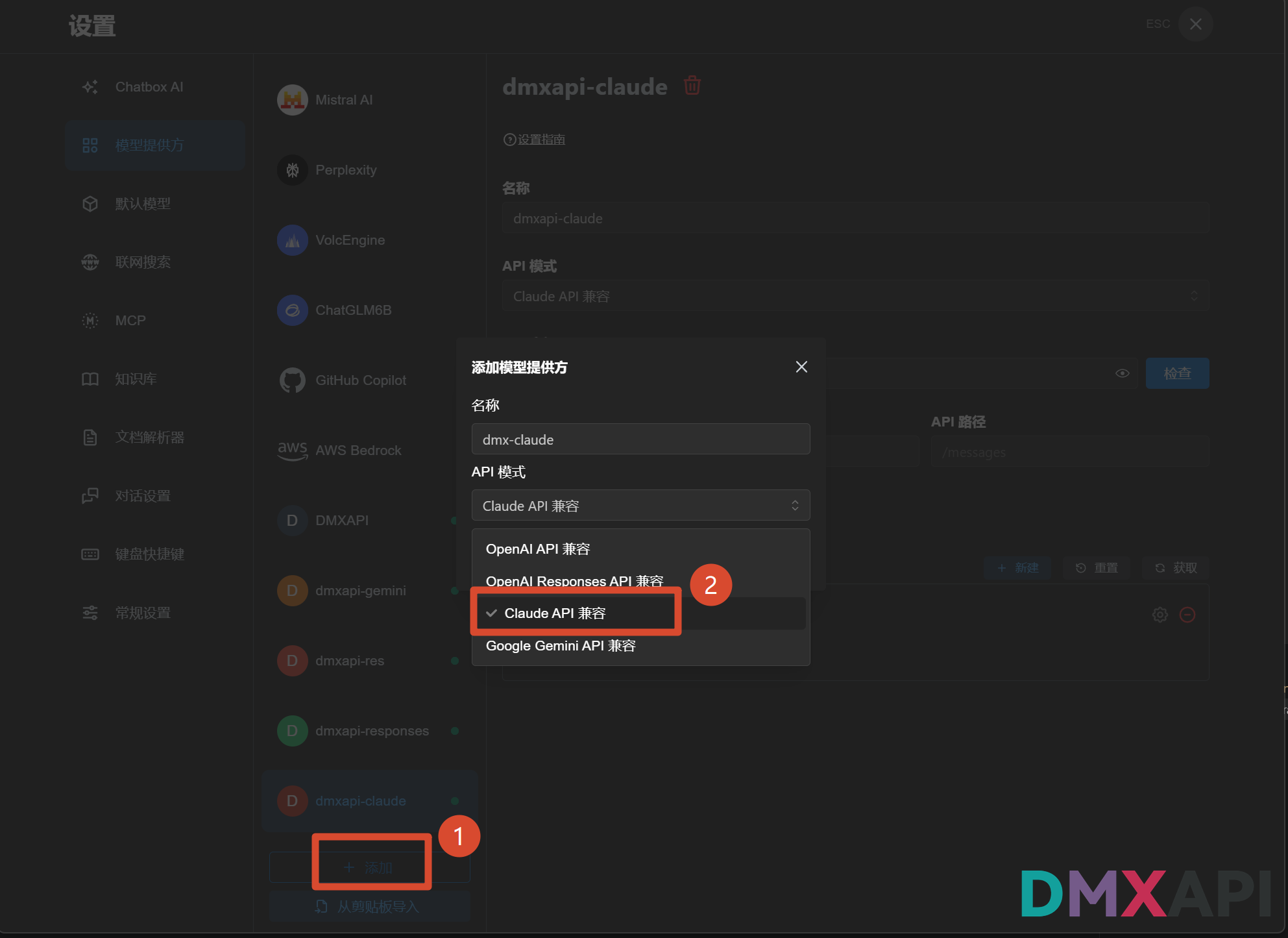
Task: Click the 常规设置 sliders icon
Action: [90, 613]
